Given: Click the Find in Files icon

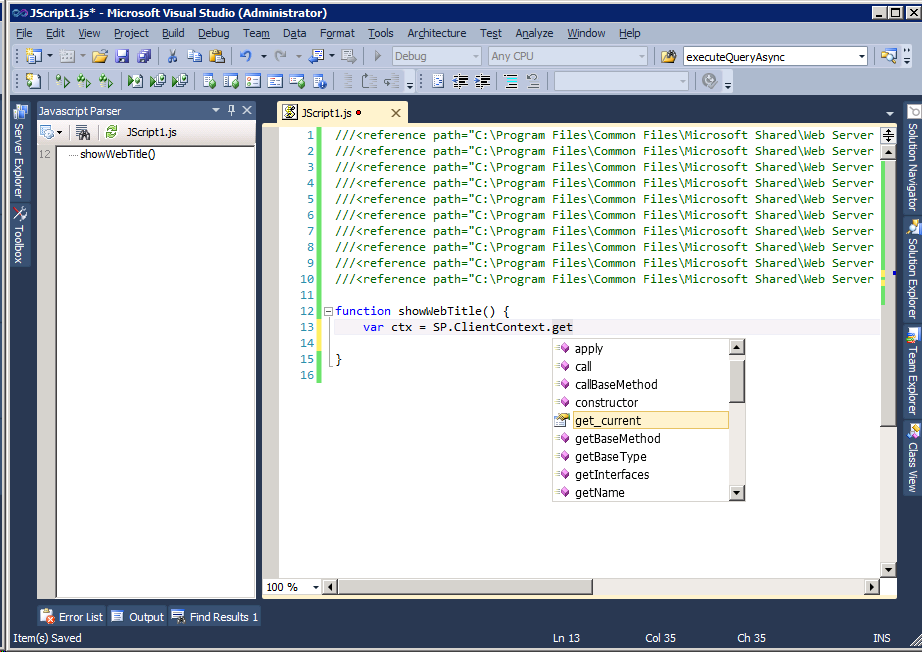Looking at the screenshot, I should pos(669,56).
